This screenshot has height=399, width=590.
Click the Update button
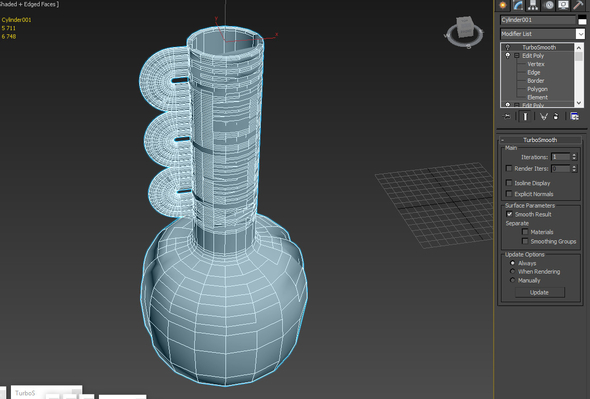pyautogui.click(x=540, y=292)
